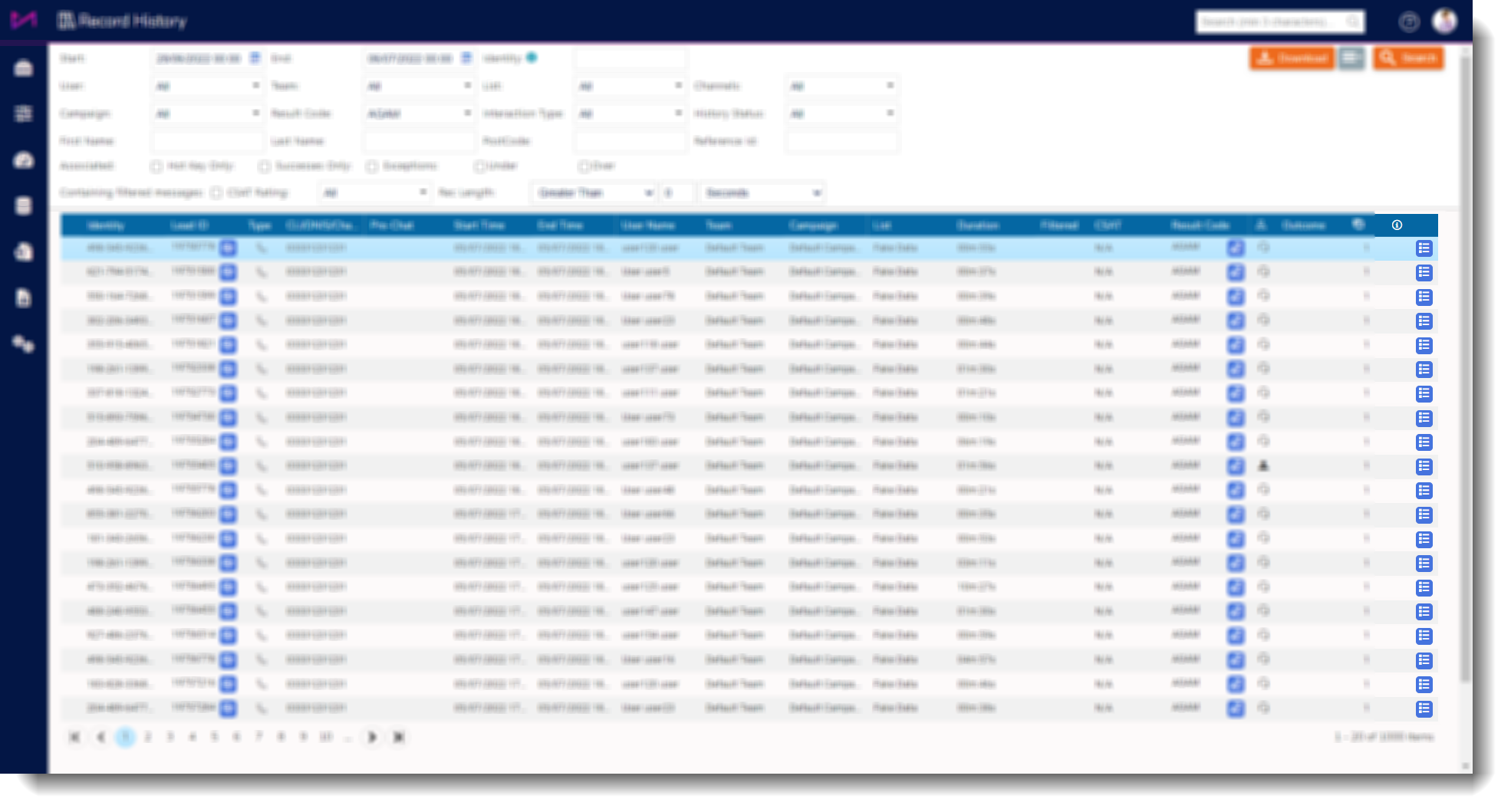Click phone type icon in the highlighted row
The height and width of the screenshot is (812, 1511).
[x=262, y=248]
